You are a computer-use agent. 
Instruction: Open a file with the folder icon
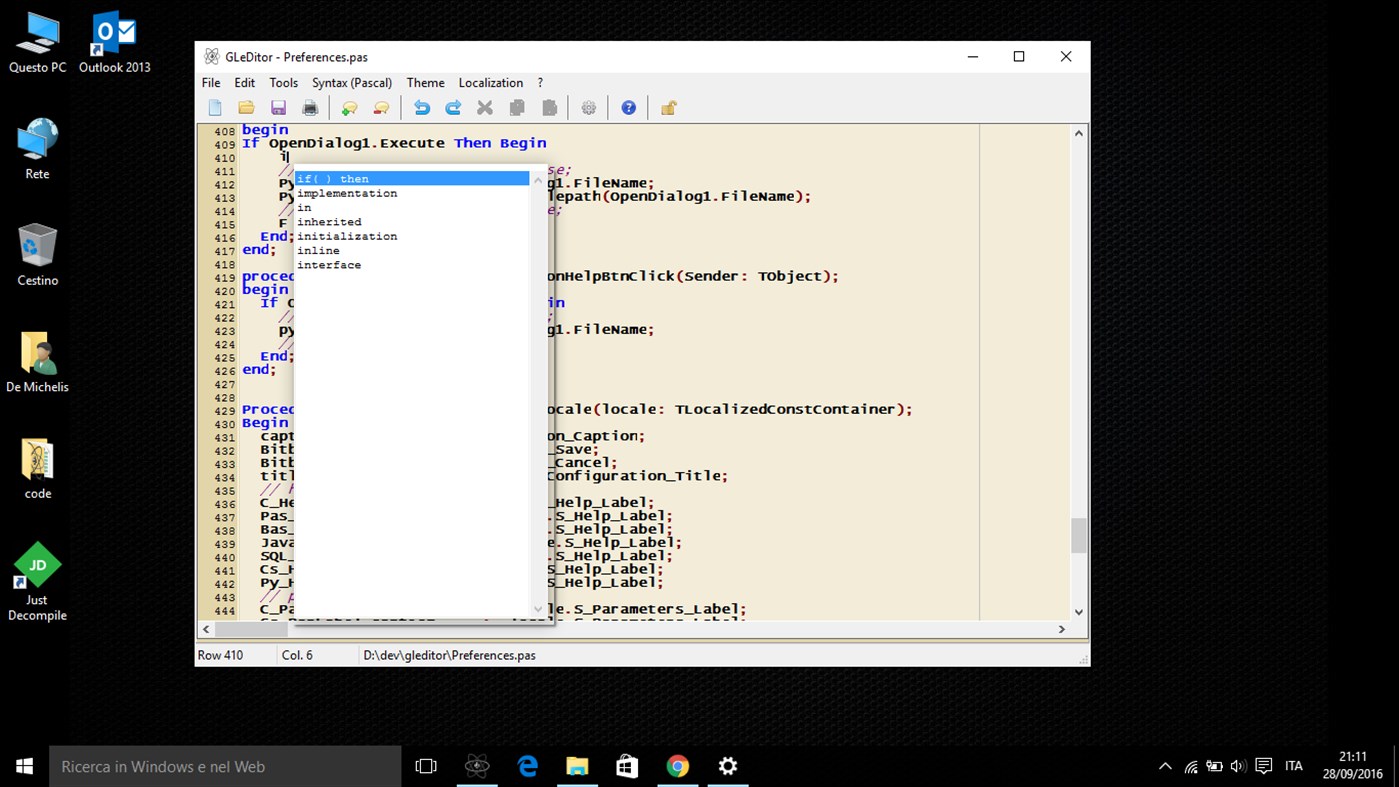tap(246, 107)
